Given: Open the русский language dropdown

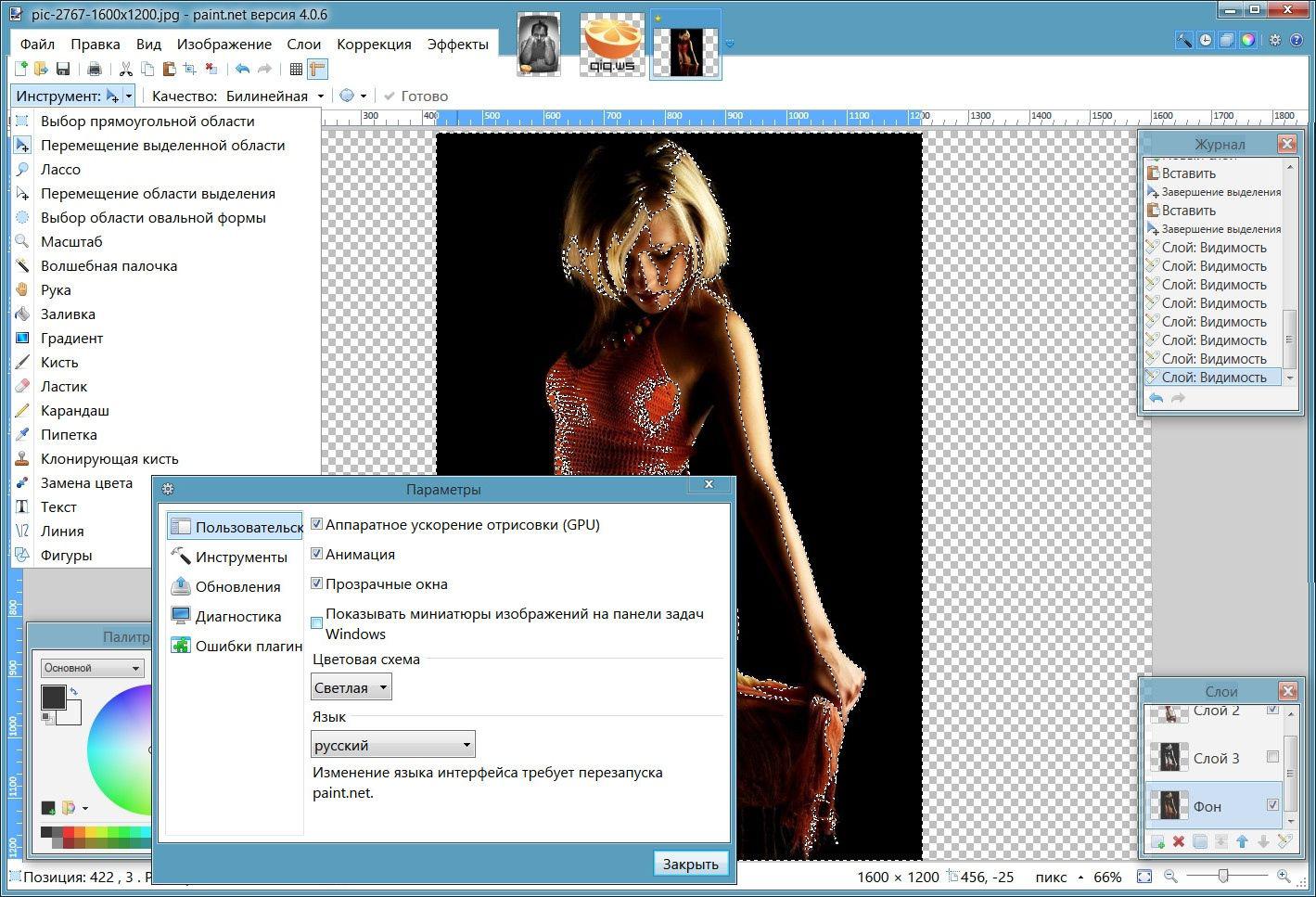Looking at the screenshot, I should click(393, 745).
